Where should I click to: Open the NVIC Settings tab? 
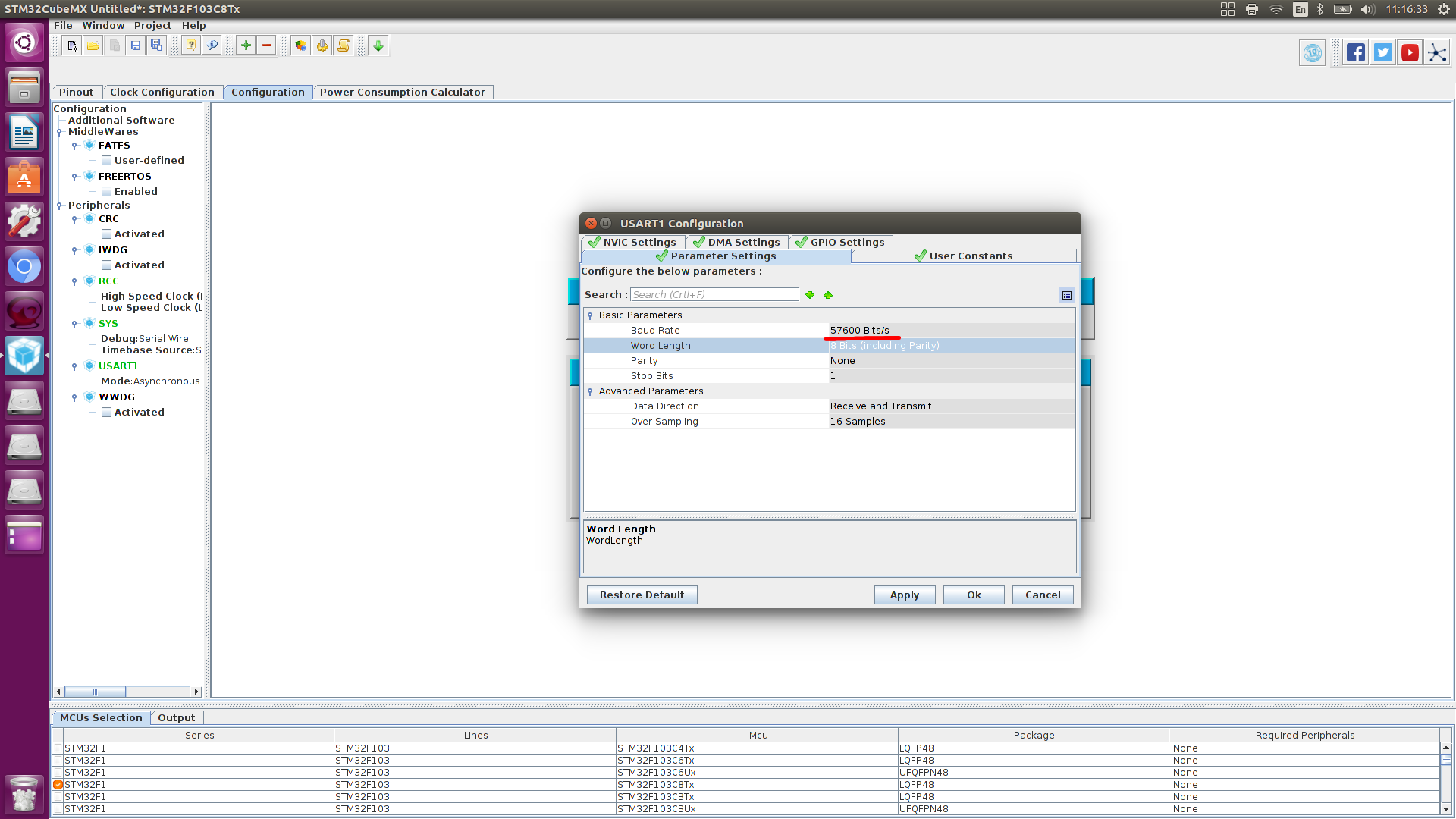[x=632, y=242]
